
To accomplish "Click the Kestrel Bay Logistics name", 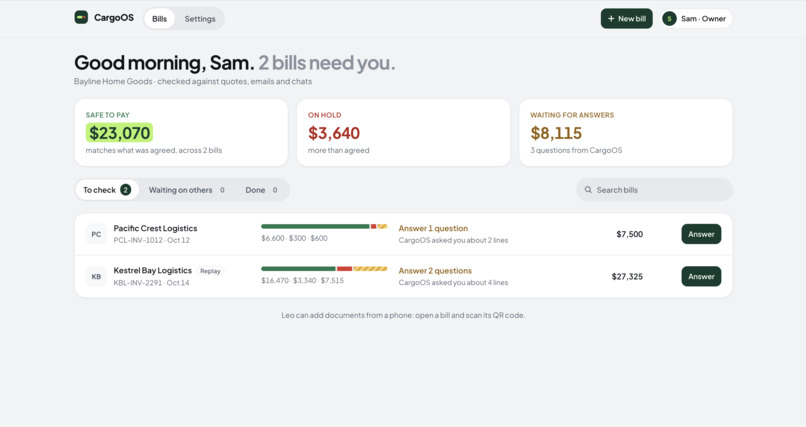I will click(x=153, y=270).
